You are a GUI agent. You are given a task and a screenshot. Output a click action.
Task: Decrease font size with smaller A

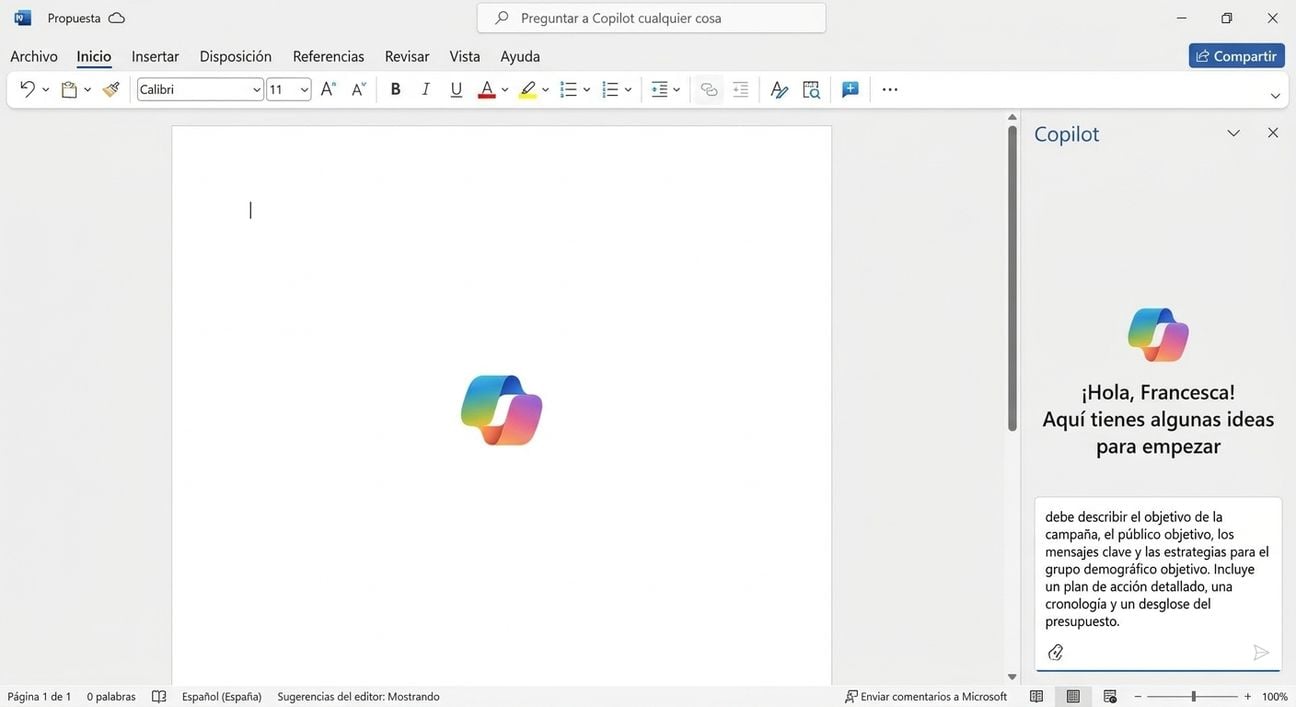359,89
